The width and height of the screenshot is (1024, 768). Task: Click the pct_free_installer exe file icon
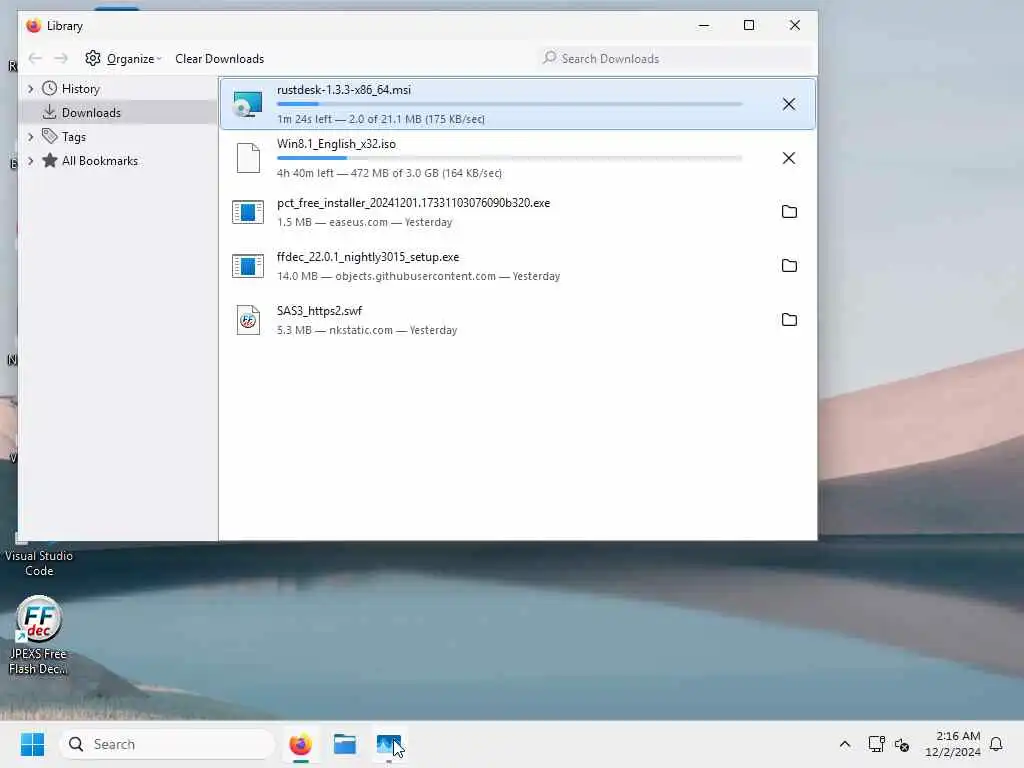coord(248,212)
